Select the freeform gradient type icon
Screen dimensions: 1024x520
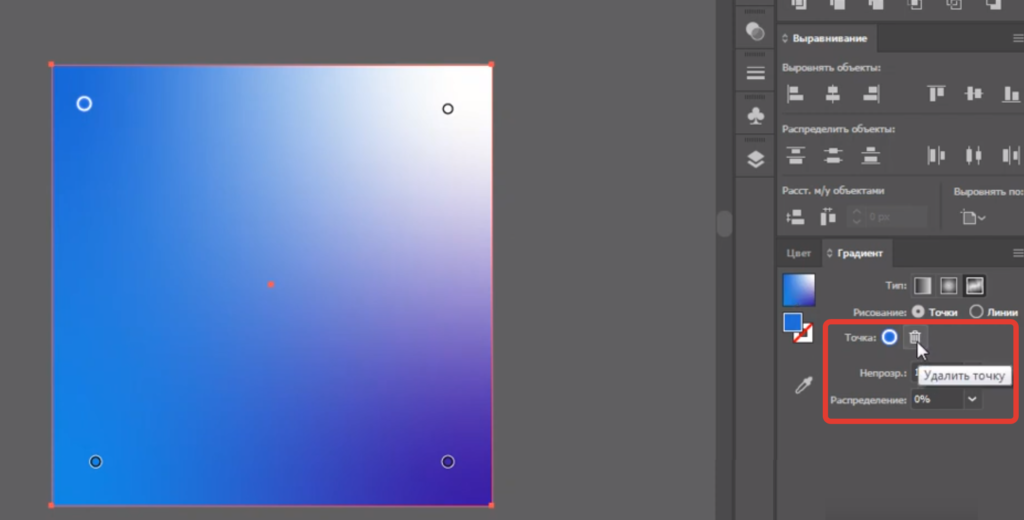[974, 286]
